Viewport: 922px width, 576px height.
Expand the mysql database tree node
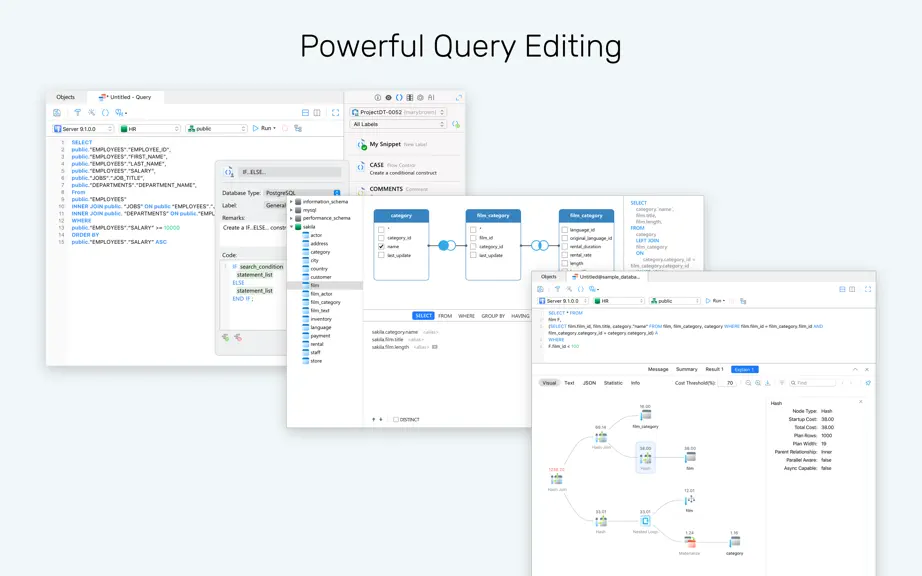[x=291, y=210]
